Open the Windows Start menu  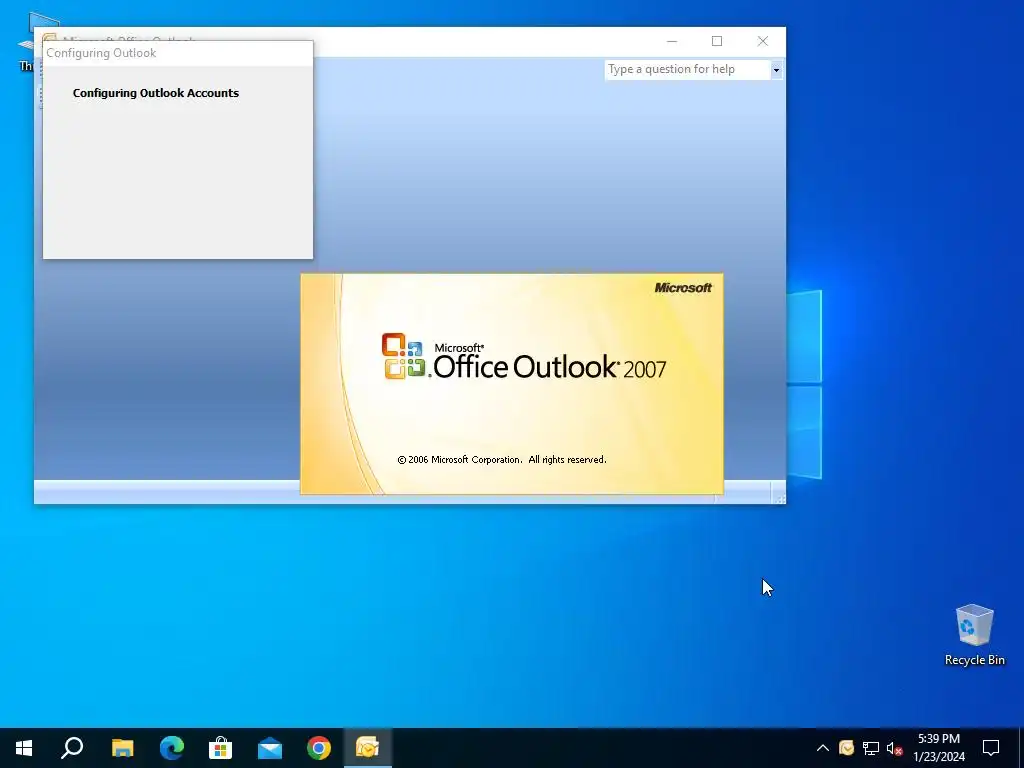click(x=24, y=748)
